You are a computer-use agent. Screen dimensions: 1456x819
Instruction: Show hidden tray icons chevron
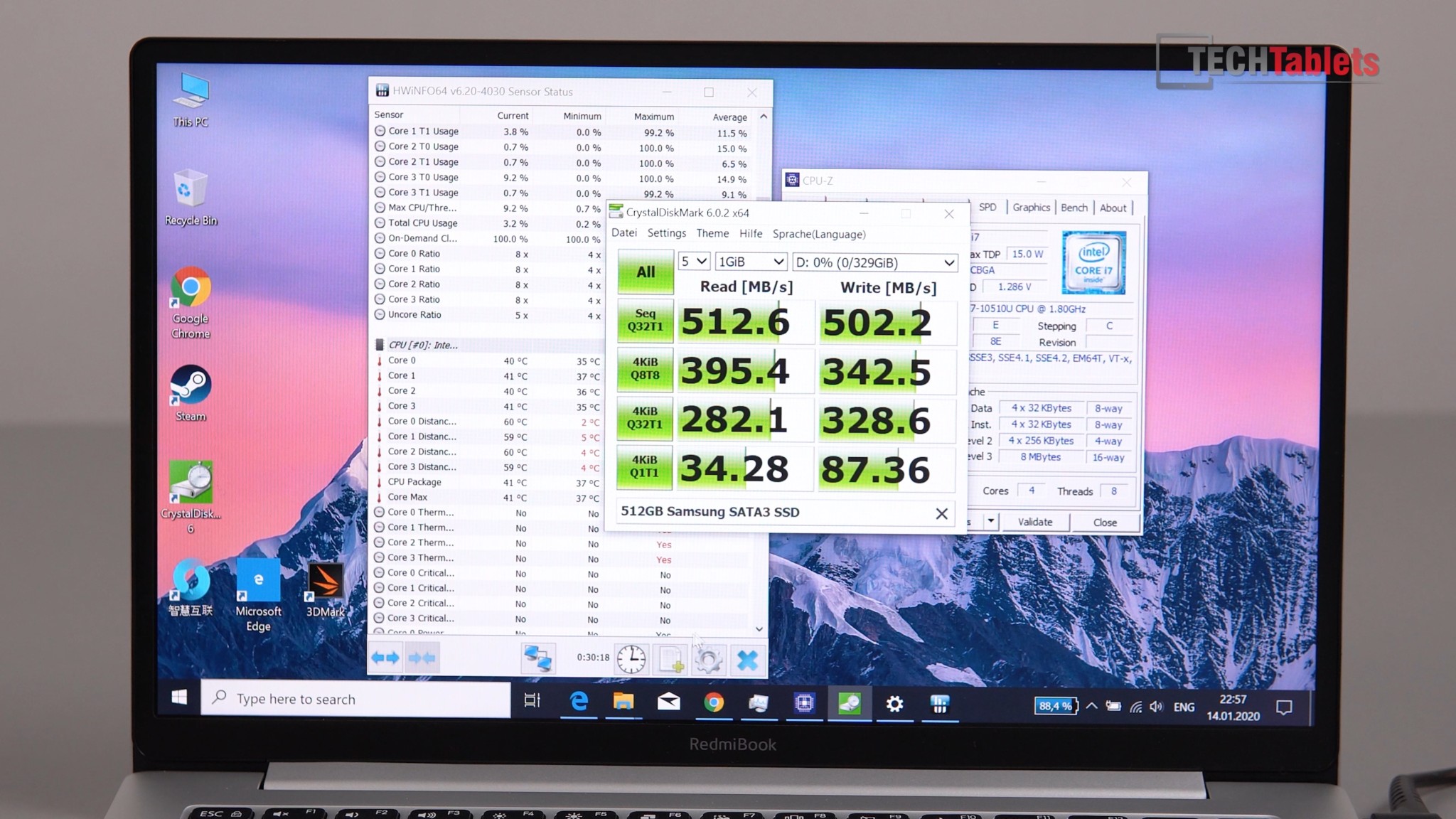point(1091,706)
